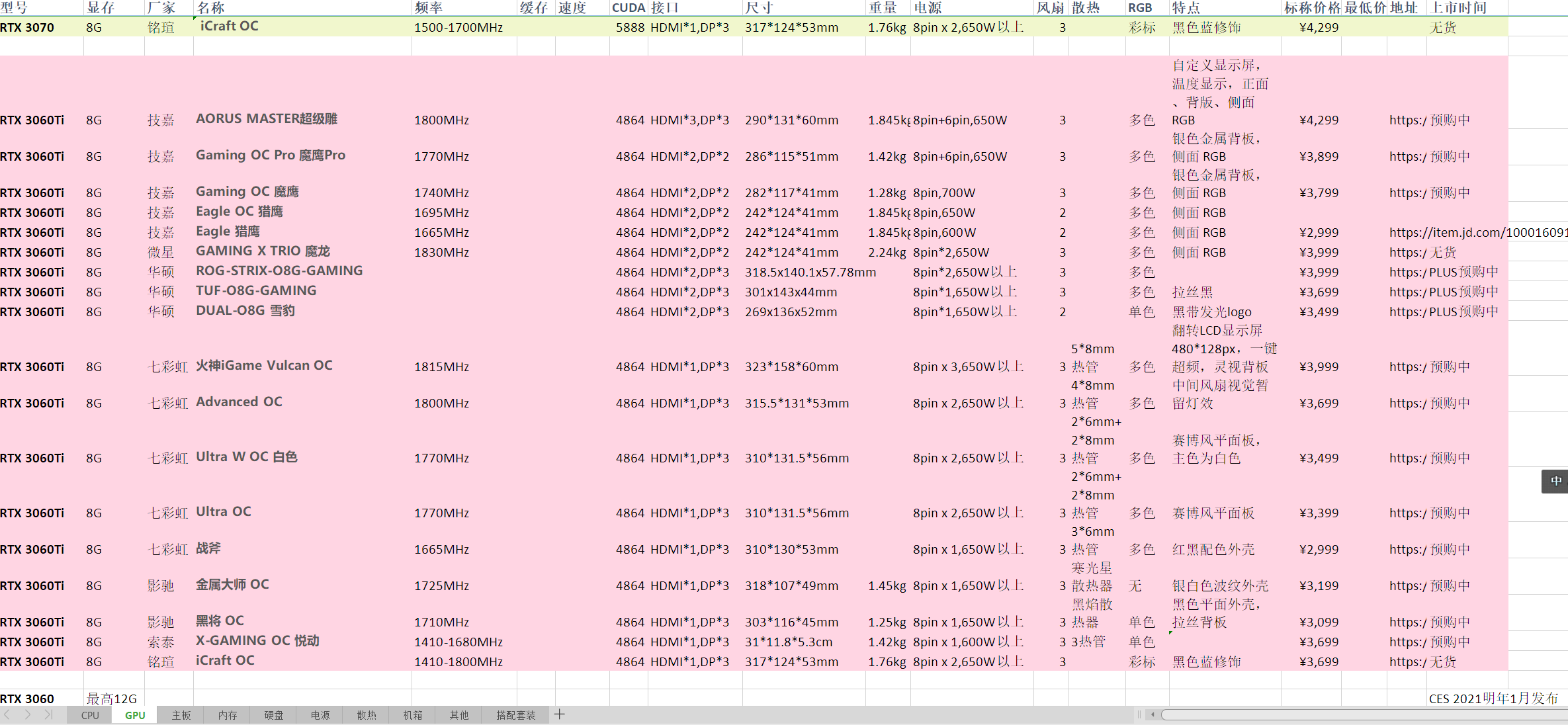Jump to last sheet arrow icon

tap(48, 714)
